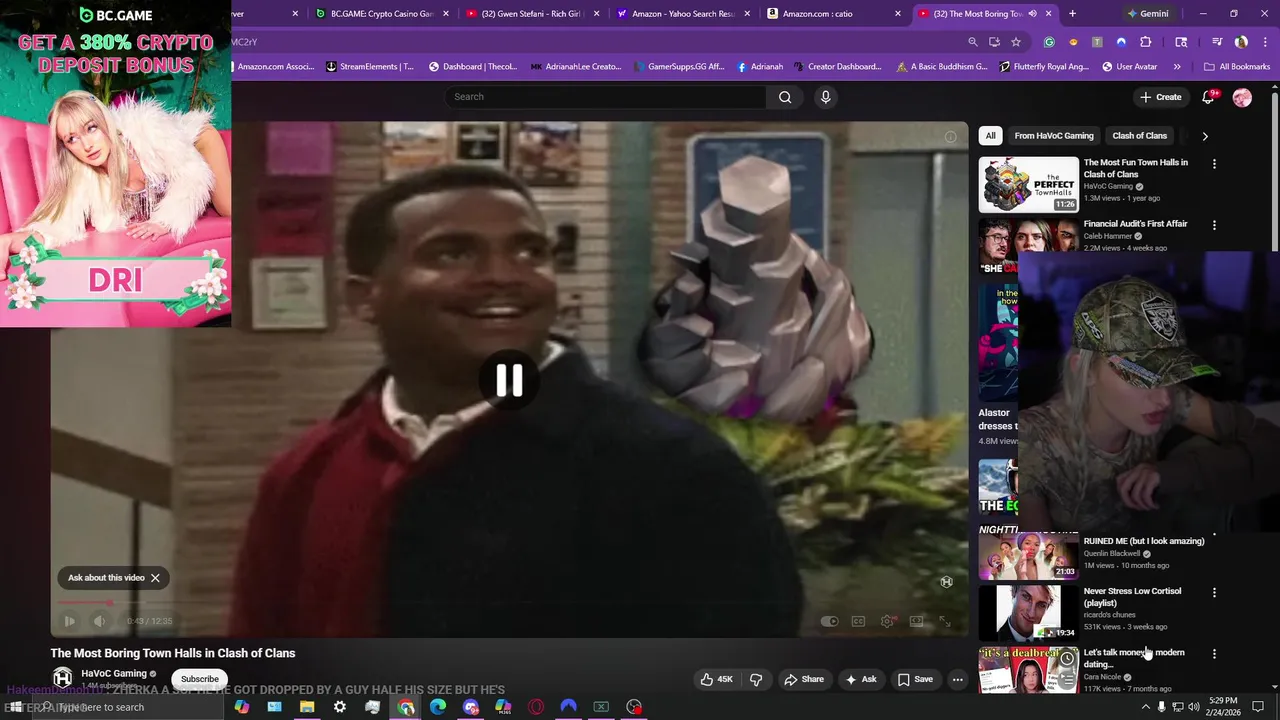Mute the video with the volume icon

pyautogui.click(x=99, y=621)
